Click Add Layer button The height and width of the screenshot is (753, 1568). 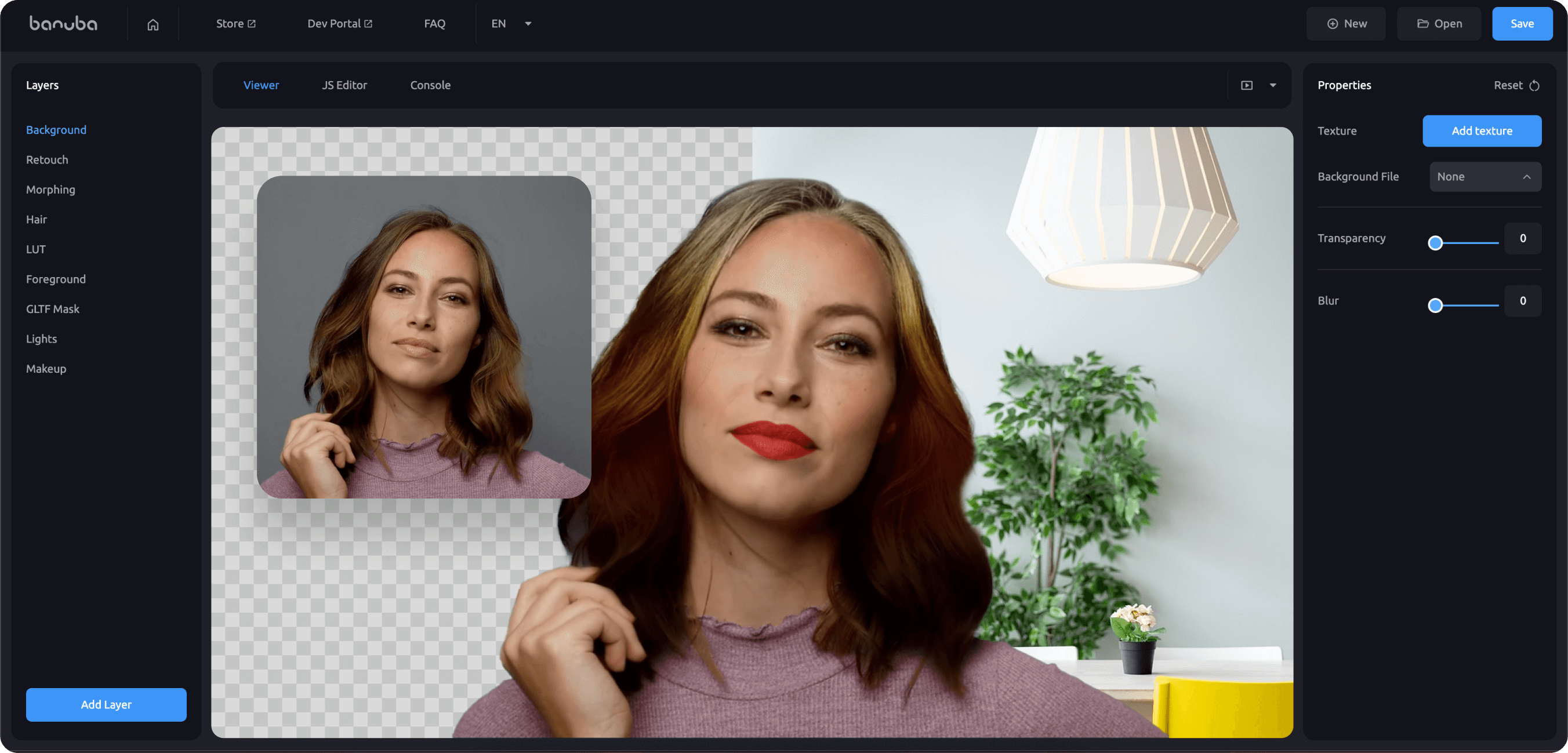click(x=106, y=705)
